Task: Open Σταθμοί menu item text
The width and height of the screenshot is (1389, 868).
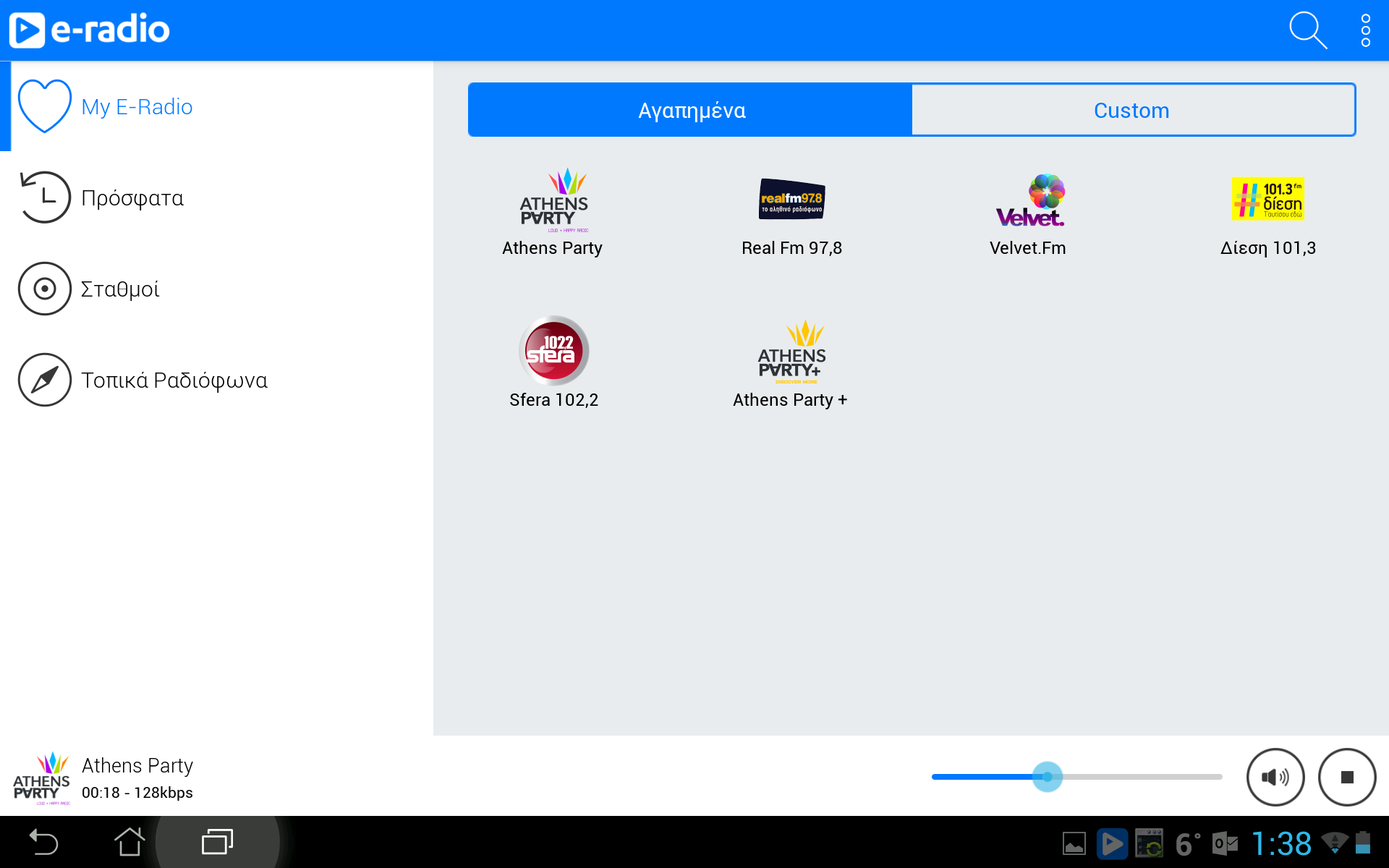Action: 120,289
